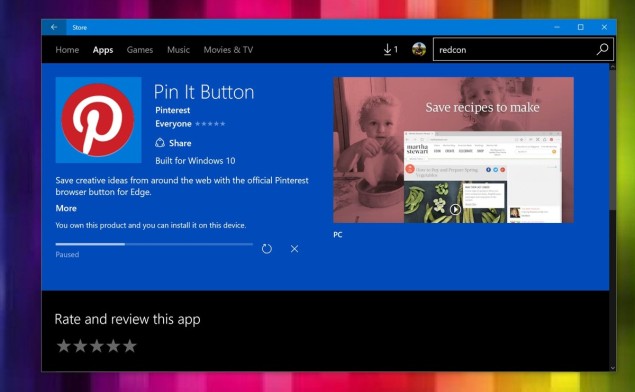The image size is (635, 392).
Task: Switch to the Games tab
Action: [x=140, y=50]
